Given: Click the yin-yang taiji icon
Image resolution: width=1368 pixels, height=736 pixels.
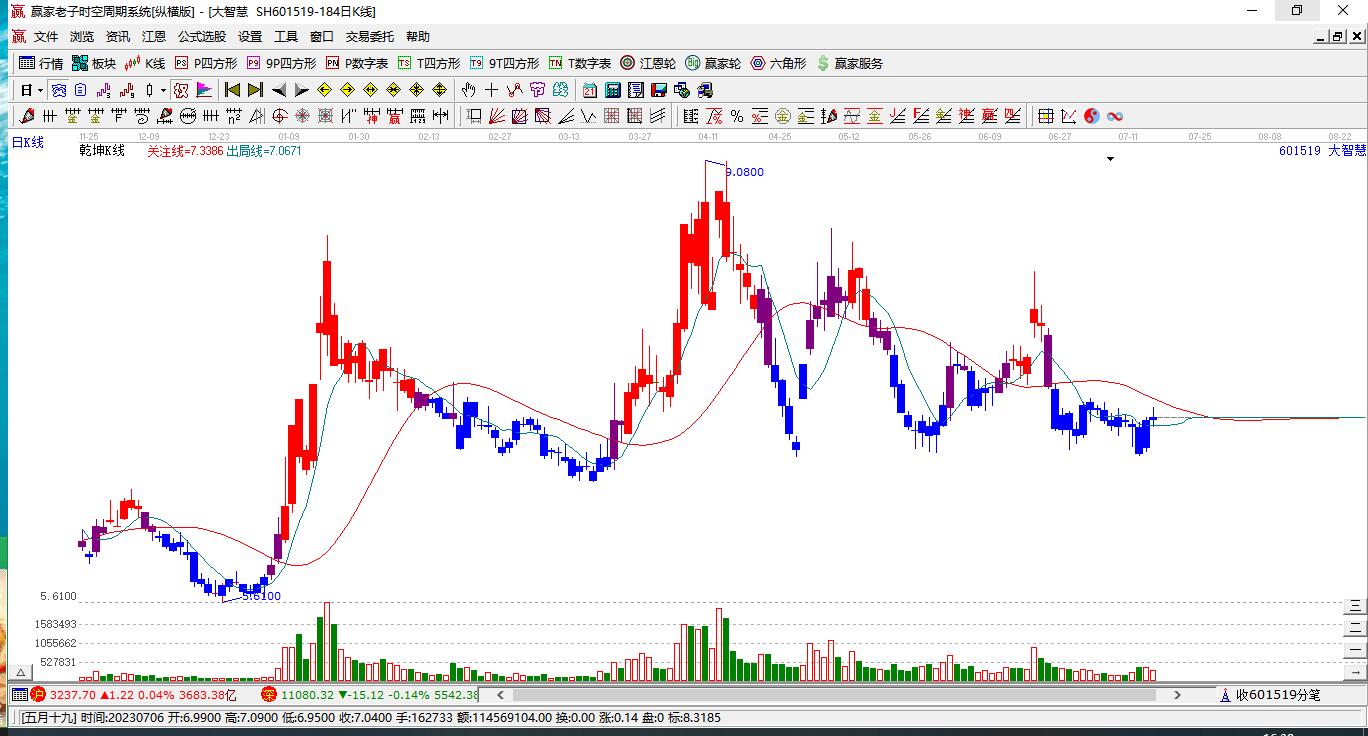Looking at the screenshot, I should (x=1091, y=116).
